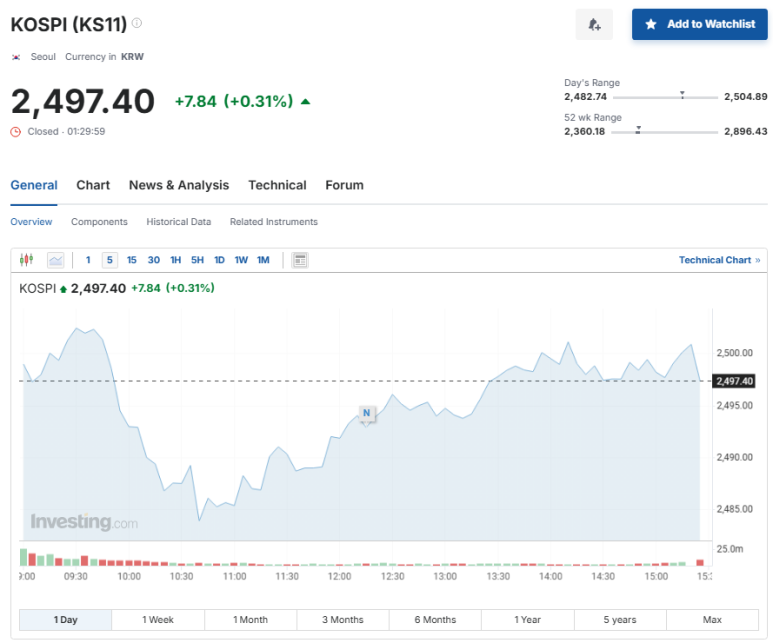The width and height of the screenshot is (773, 643).
Task: Click the KRW currency label
Action: pos(132,57)
